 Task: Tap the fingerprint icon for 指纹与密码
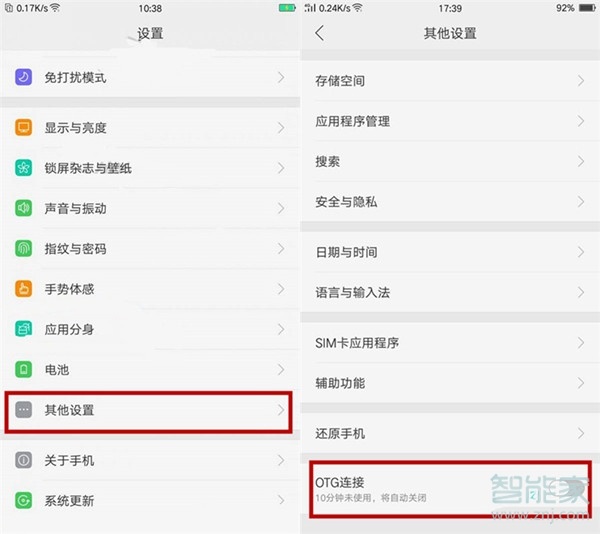click(x=23, y=249)
